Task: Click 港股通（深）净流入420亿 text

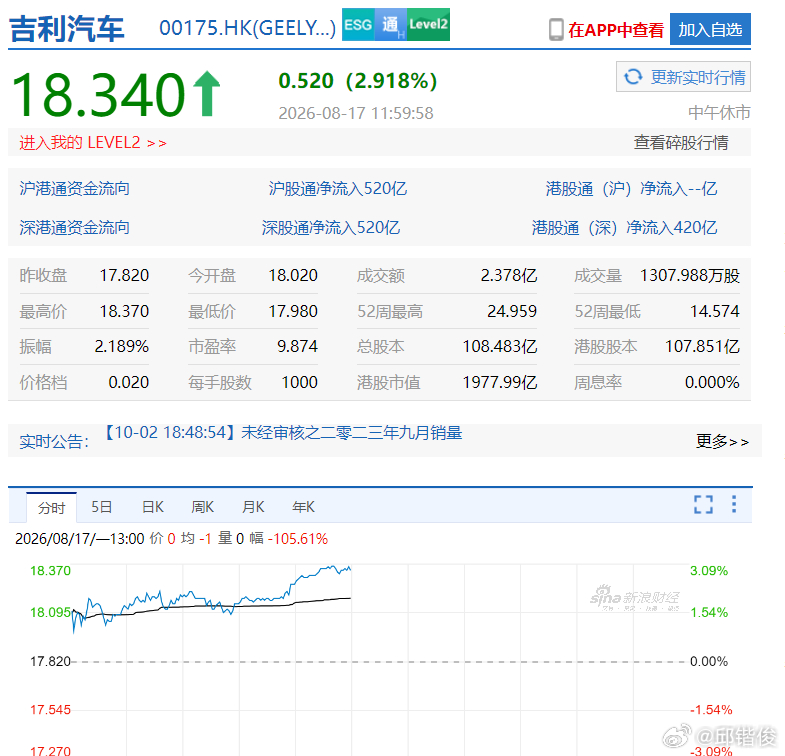Action: pos(624,228)
